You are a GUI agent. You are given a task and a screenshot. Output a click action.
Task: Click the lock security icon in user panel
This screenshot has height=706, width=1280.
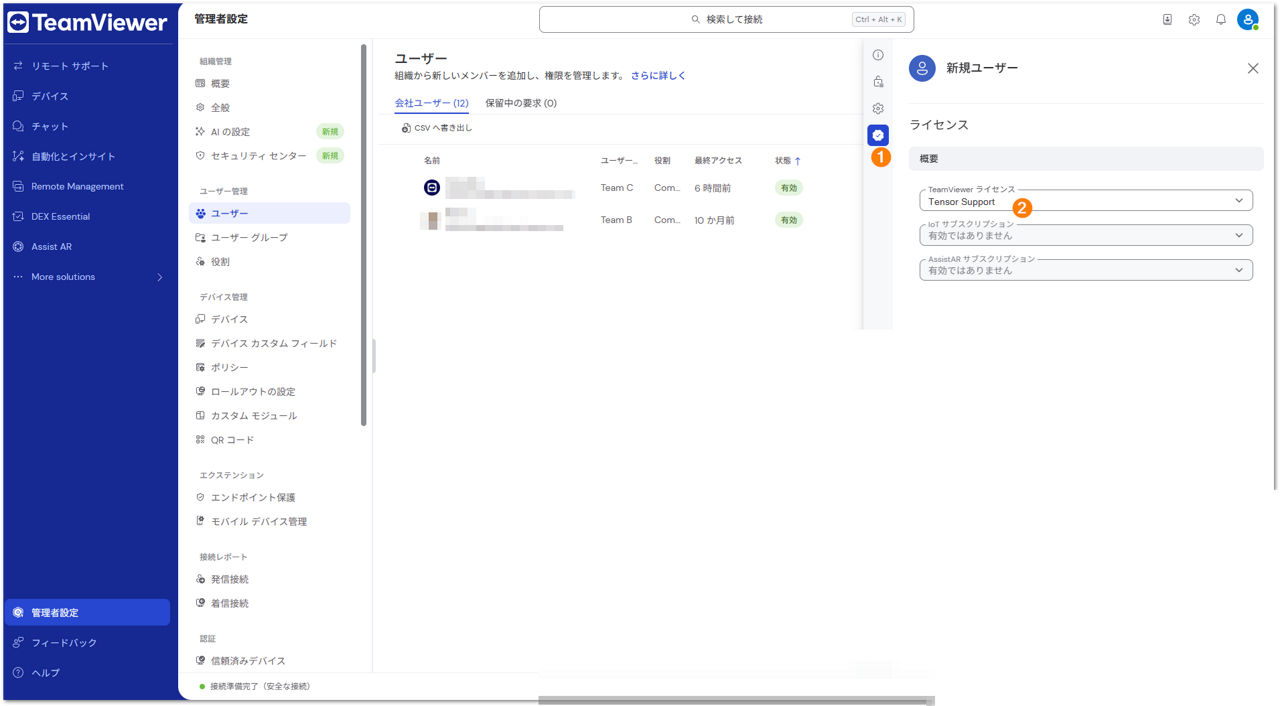(x=878, y=82)
